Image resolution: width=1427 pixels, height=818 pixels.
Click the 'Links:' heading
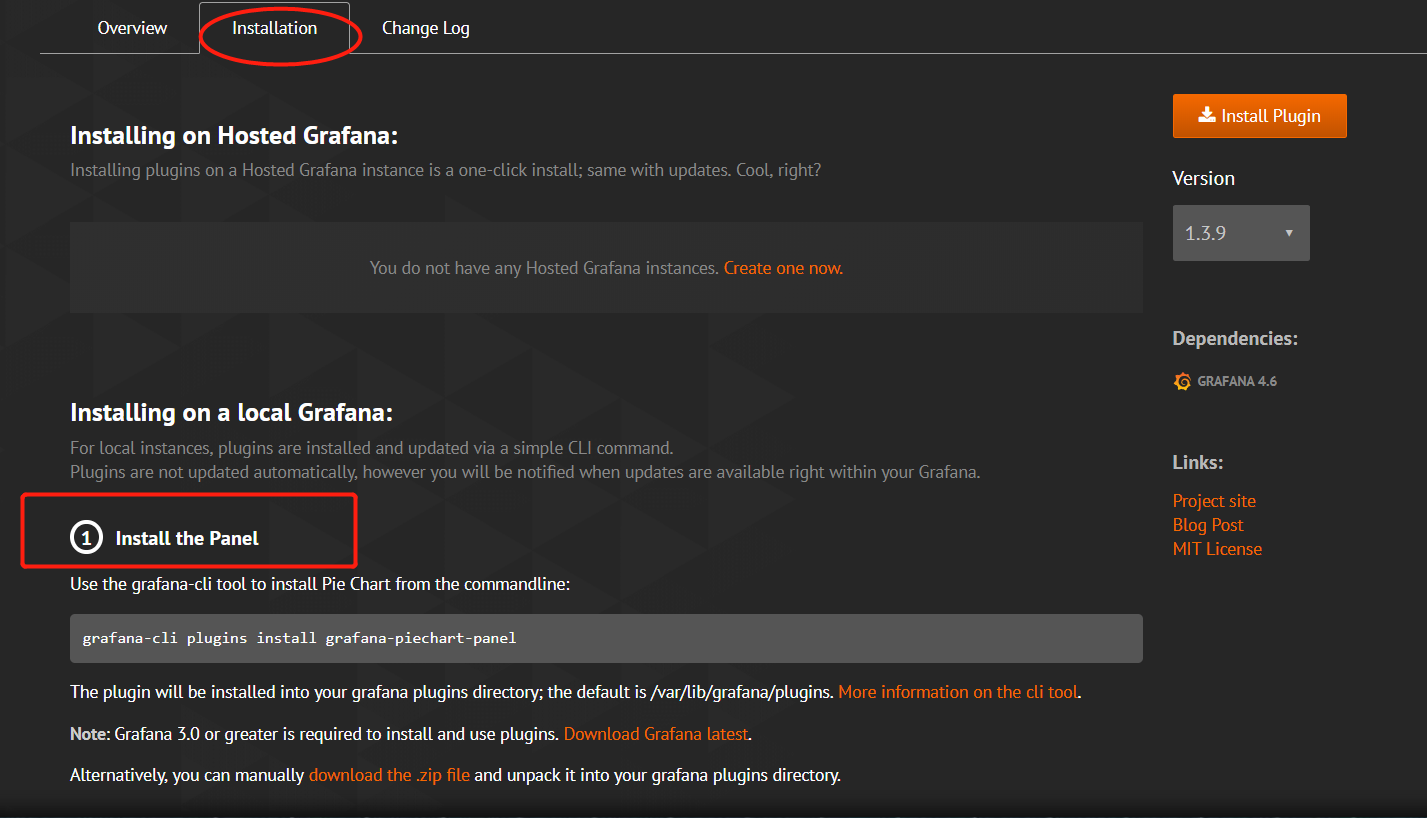click(1198, 462)
